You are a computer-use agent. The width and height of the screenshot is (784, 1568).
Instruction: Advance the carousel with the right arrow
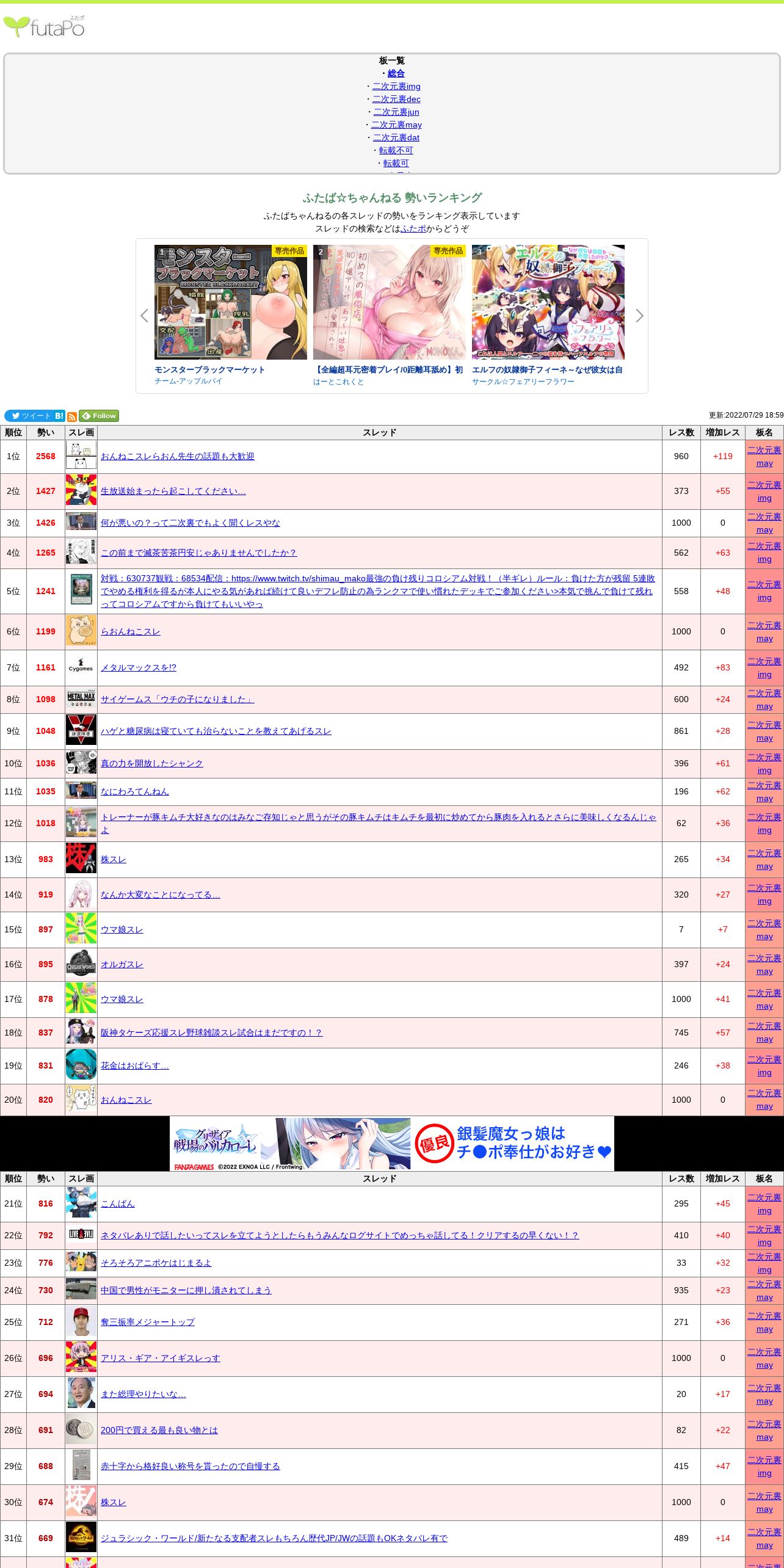[639, 316]
